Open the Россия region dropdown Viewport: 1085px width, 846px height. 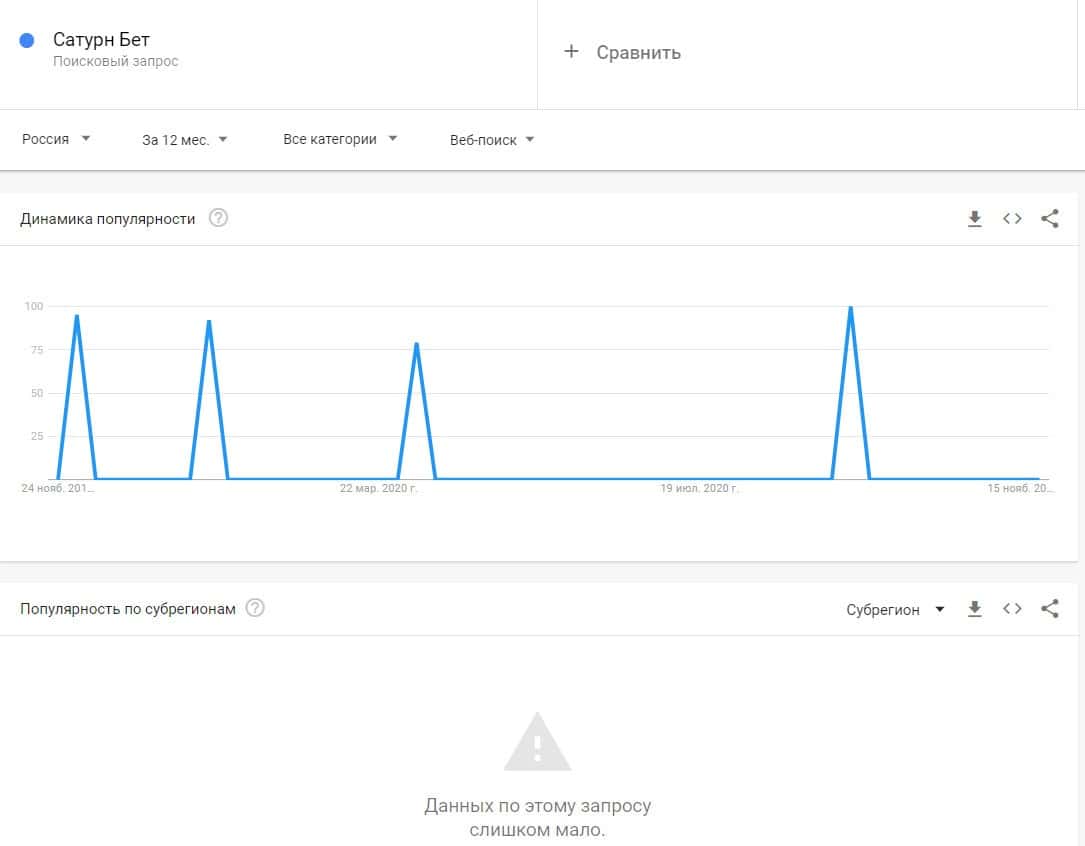[56, 139]
